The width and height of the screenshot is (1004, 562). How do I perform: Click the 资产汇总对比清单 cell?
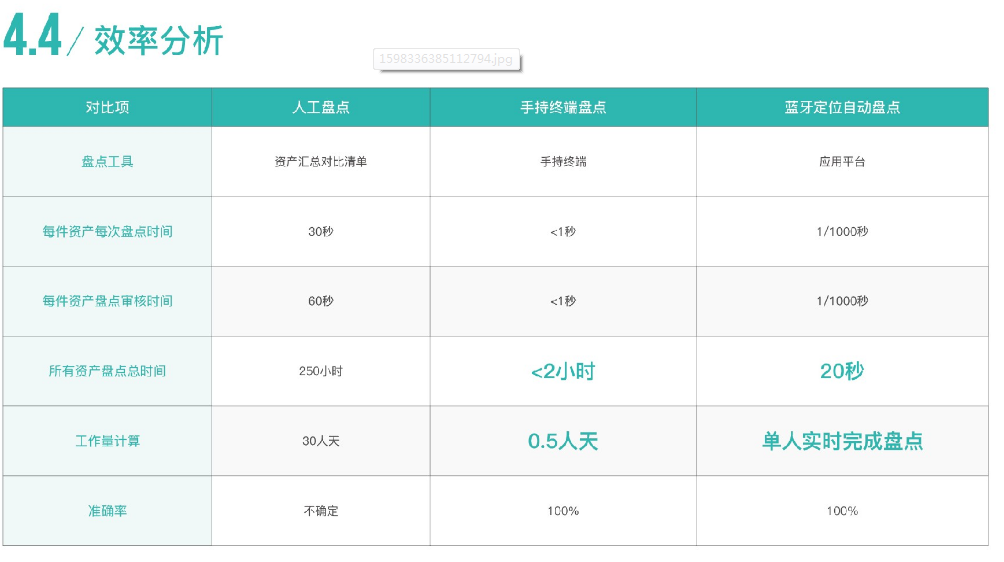point(321,162)
